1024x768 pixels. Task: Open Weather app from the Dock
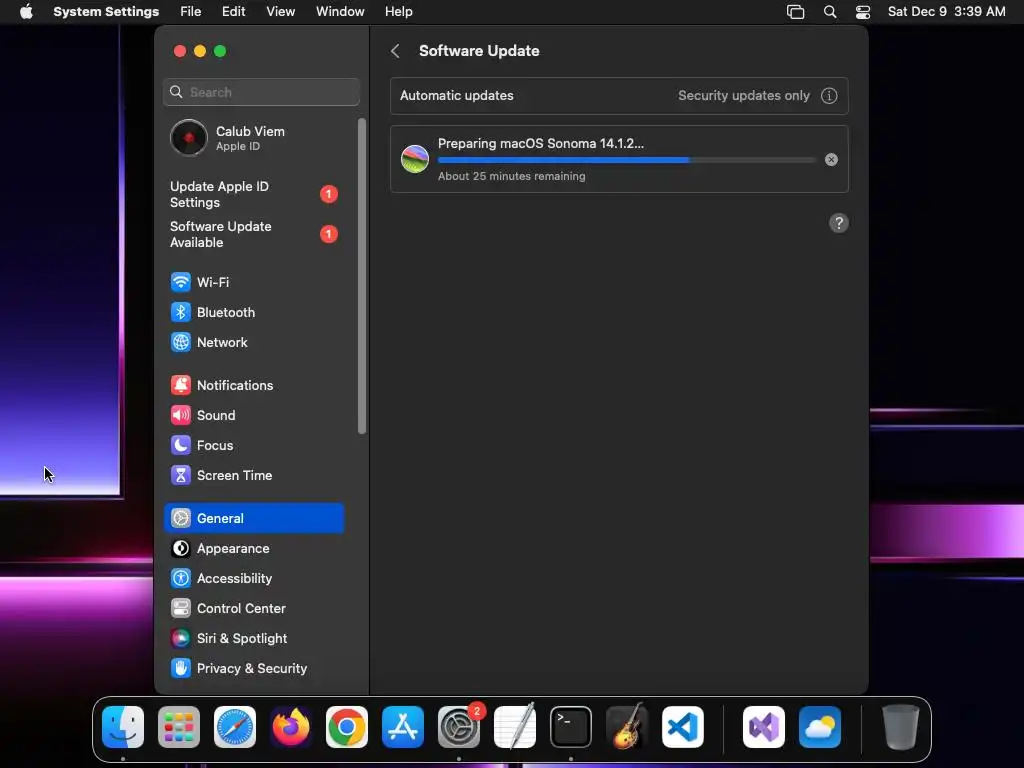coord(820,727)
